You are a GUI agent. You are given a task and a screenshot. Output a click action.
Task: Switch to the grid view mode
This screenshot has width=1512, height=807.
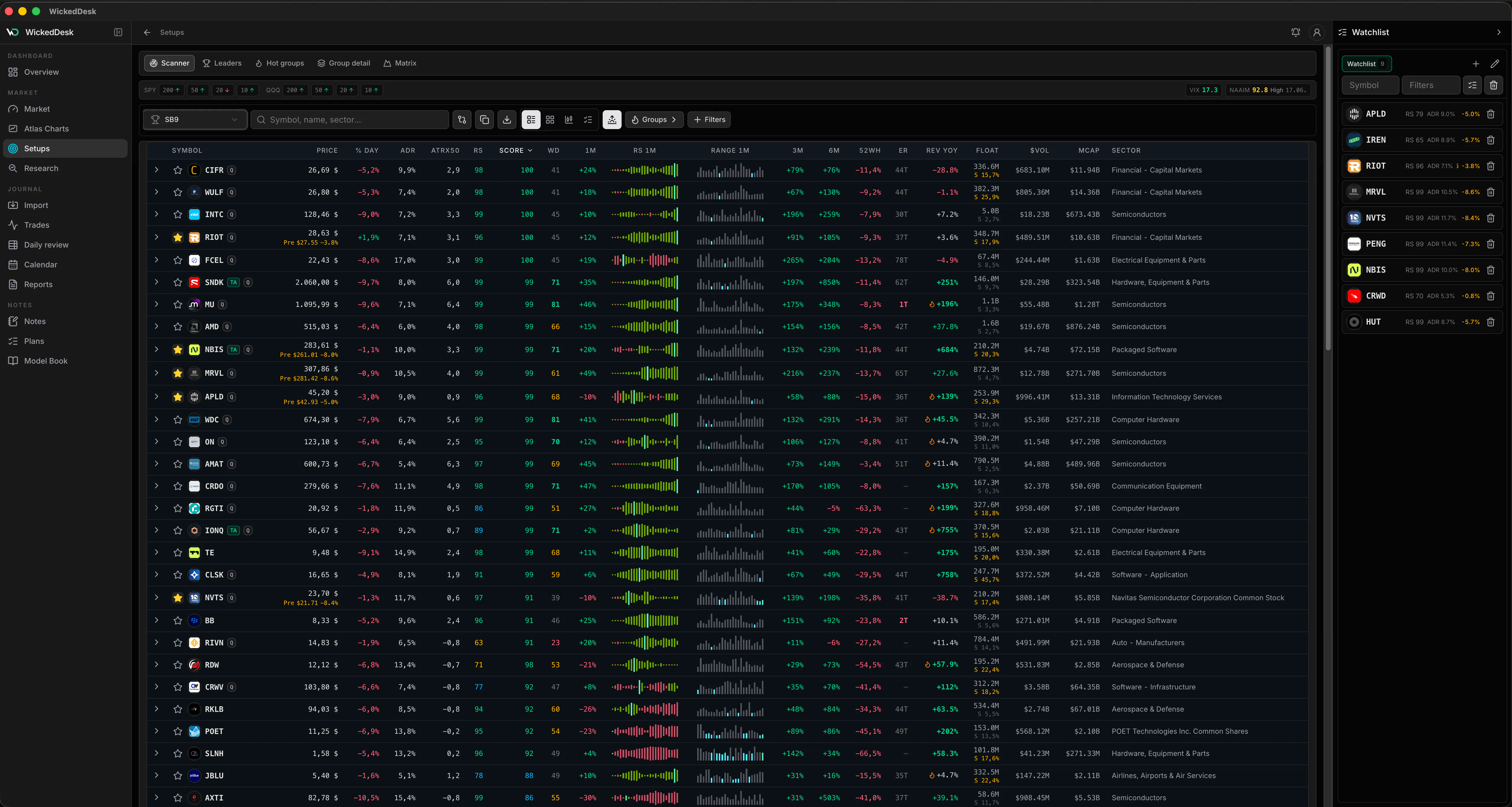pyautogui.click(x=550, y=120)
